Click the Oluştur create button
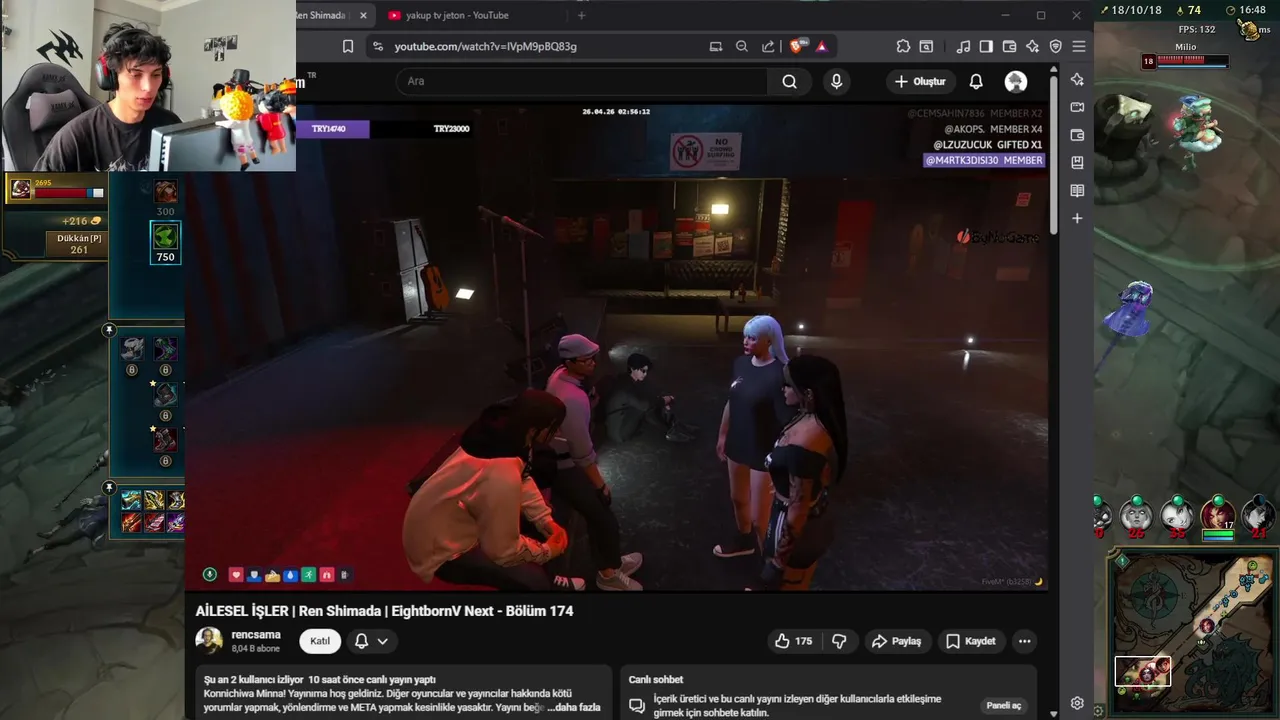The width and height of the screenshot is (1280, 720). 920,82
